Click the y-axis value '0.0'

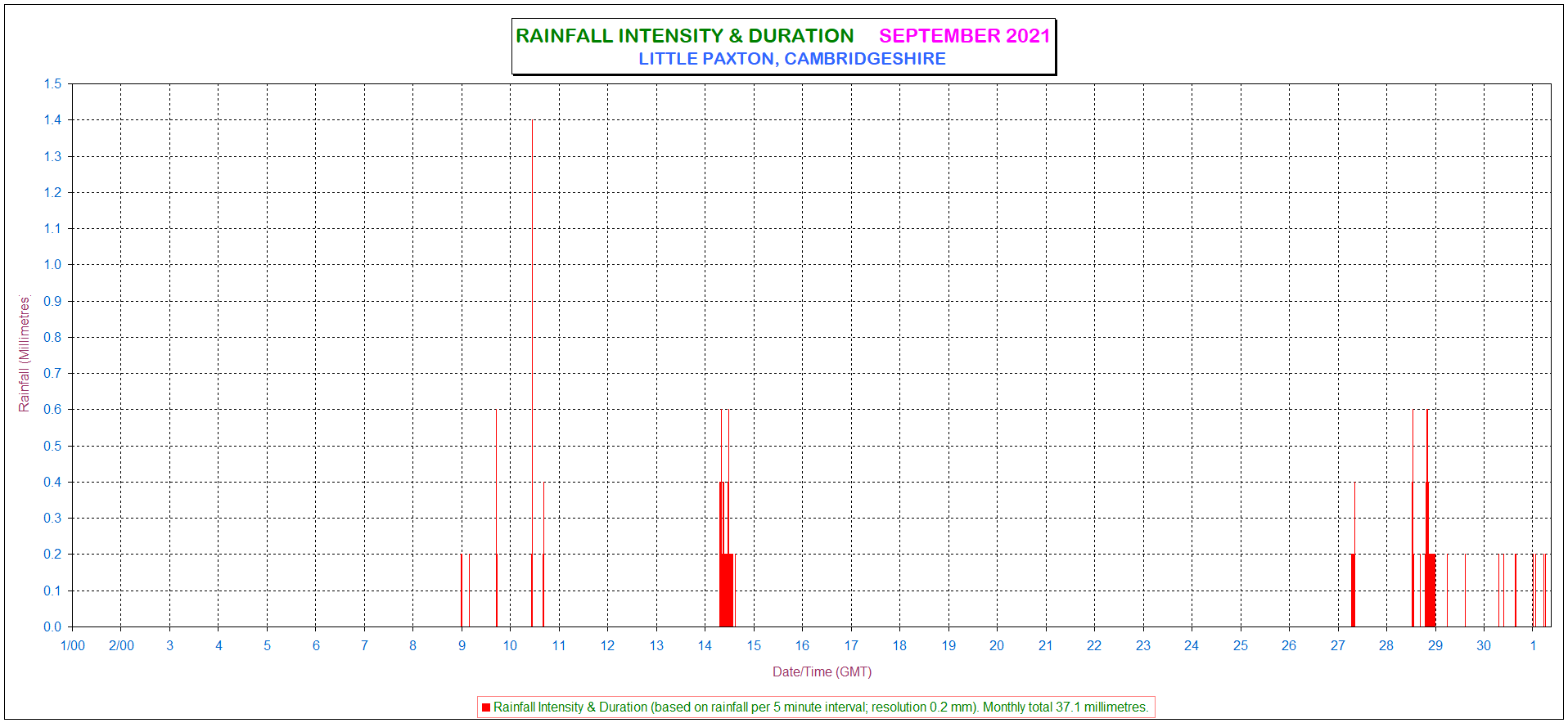52,626
